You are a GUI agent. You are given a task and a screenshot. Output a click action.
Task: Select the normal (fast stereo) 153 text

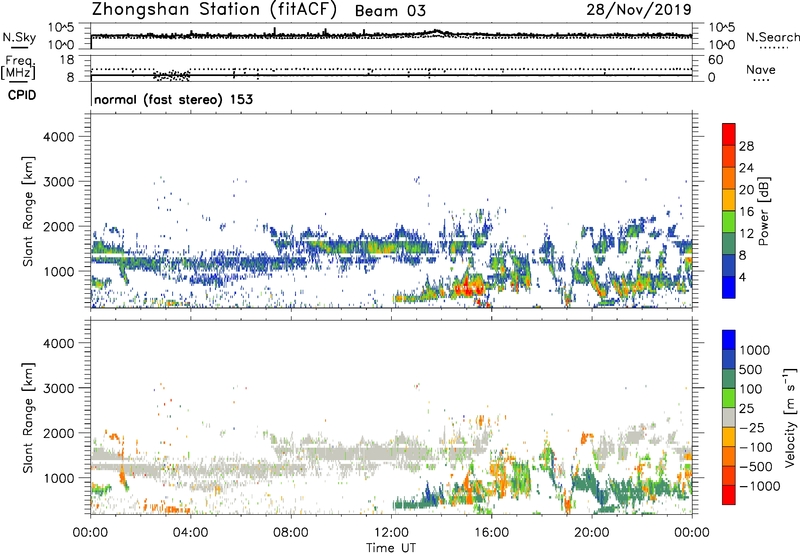point(173,99)
